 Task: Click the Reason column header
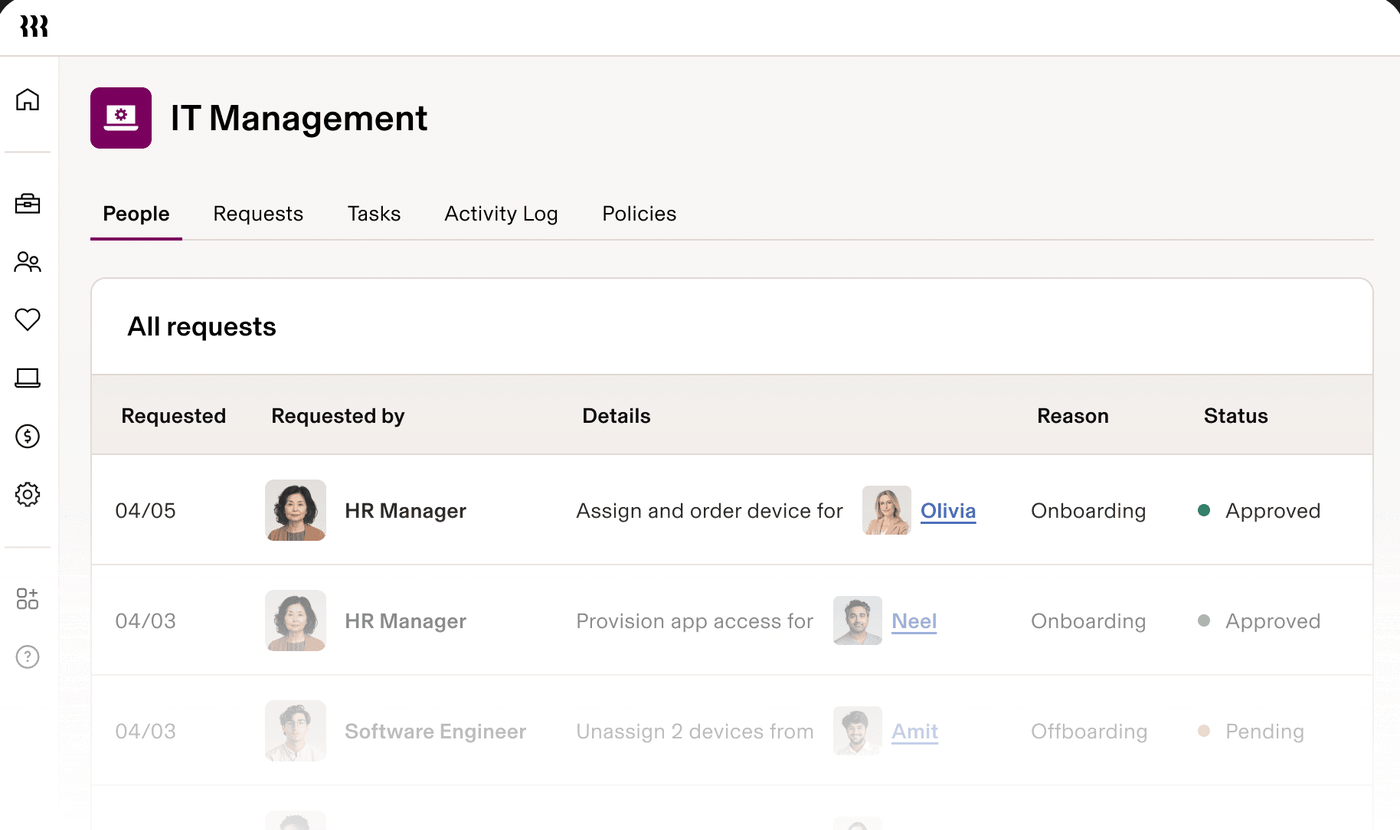coord(1073,416)
